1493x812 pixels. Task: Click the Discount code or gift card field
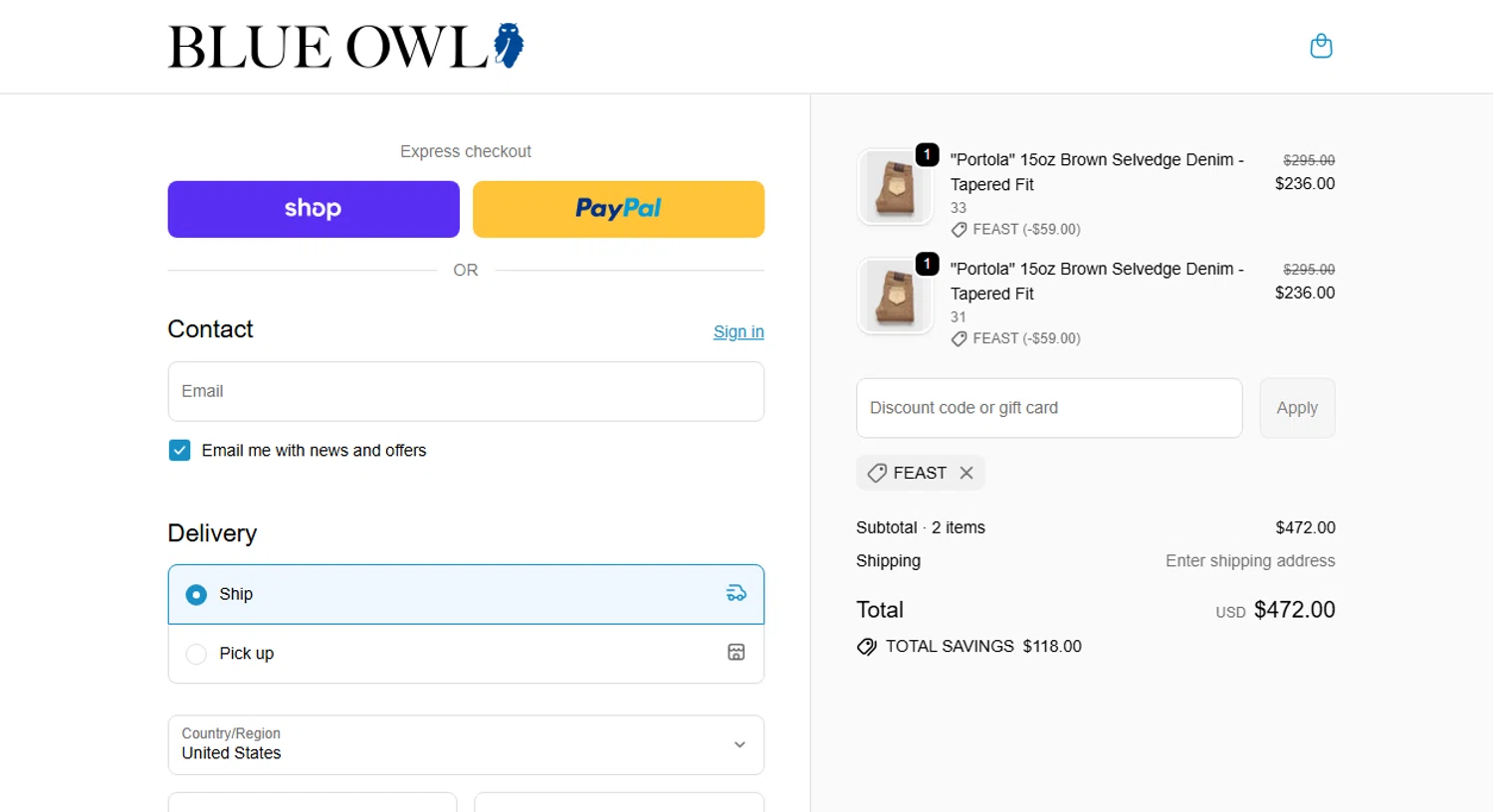click(x=1049, y=408)
